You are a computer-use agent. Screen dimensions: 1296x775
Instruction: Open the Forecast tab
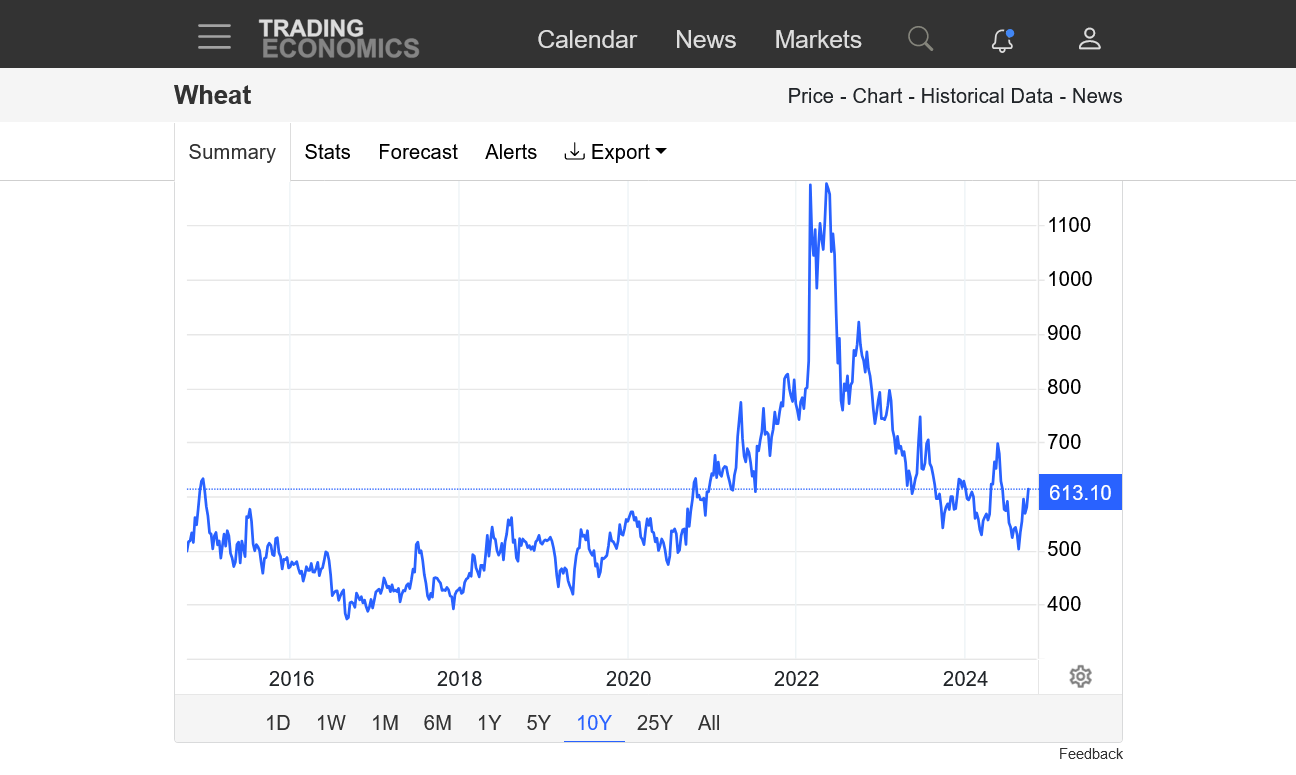tap(418, 152)
